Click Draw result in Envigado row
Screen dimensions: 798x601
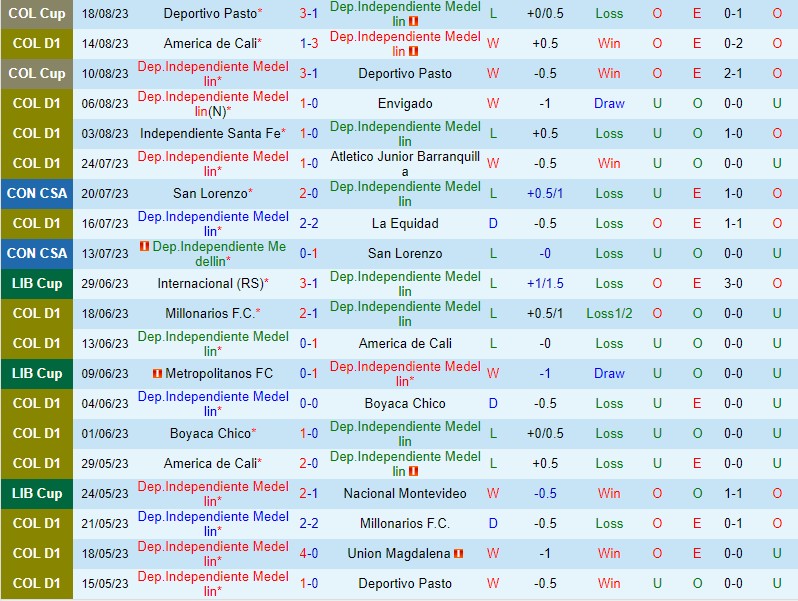point(609,104)
